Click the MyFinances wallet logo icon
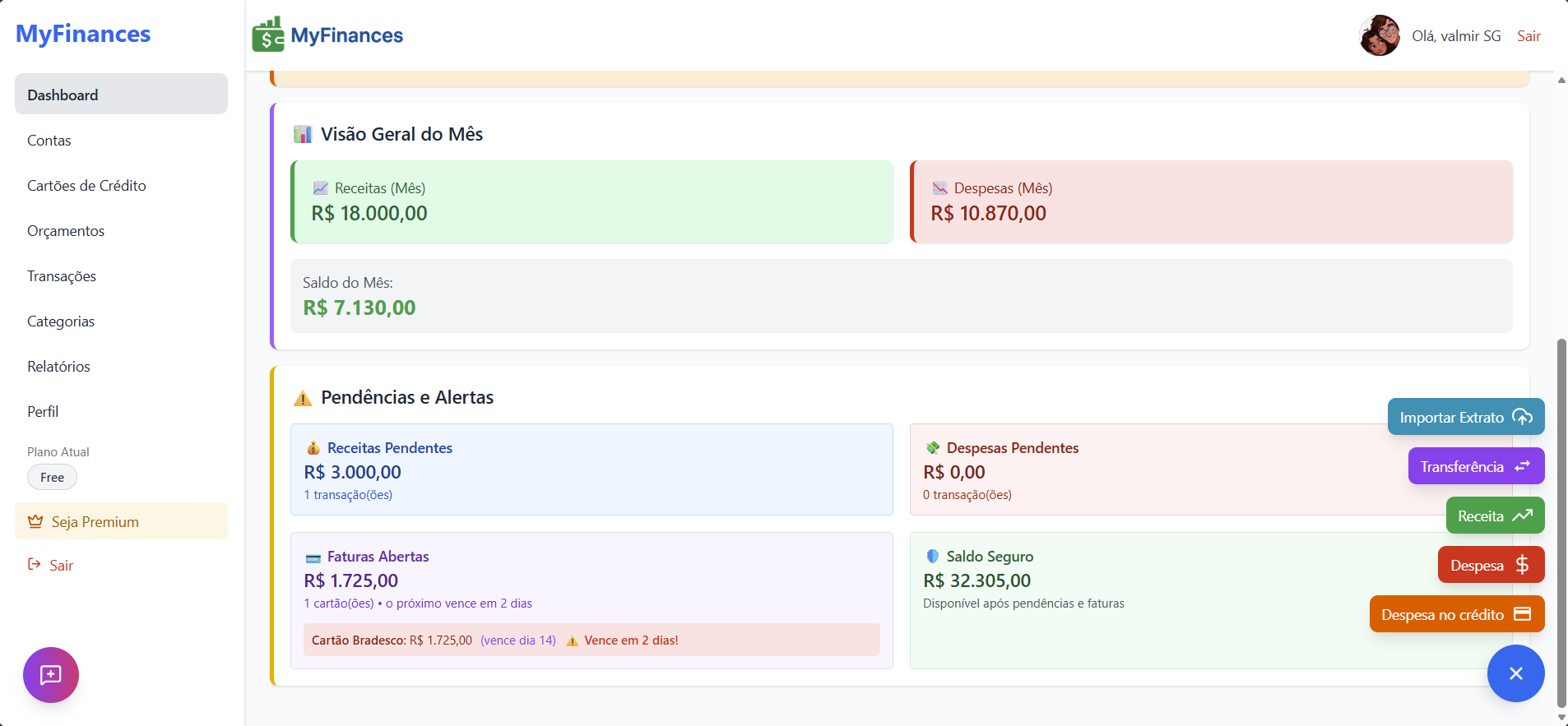Image resolution: width=1568 pixels, height=726 pixels. tap(268, 35)
